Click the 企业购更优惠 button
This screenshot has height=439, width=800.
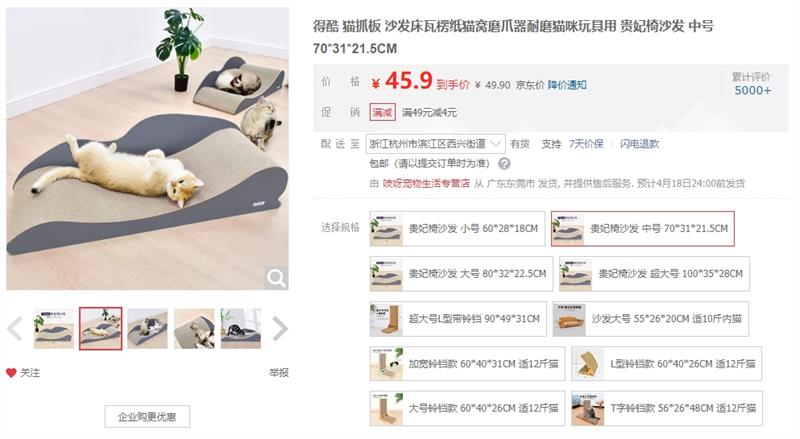click(147, 417)
